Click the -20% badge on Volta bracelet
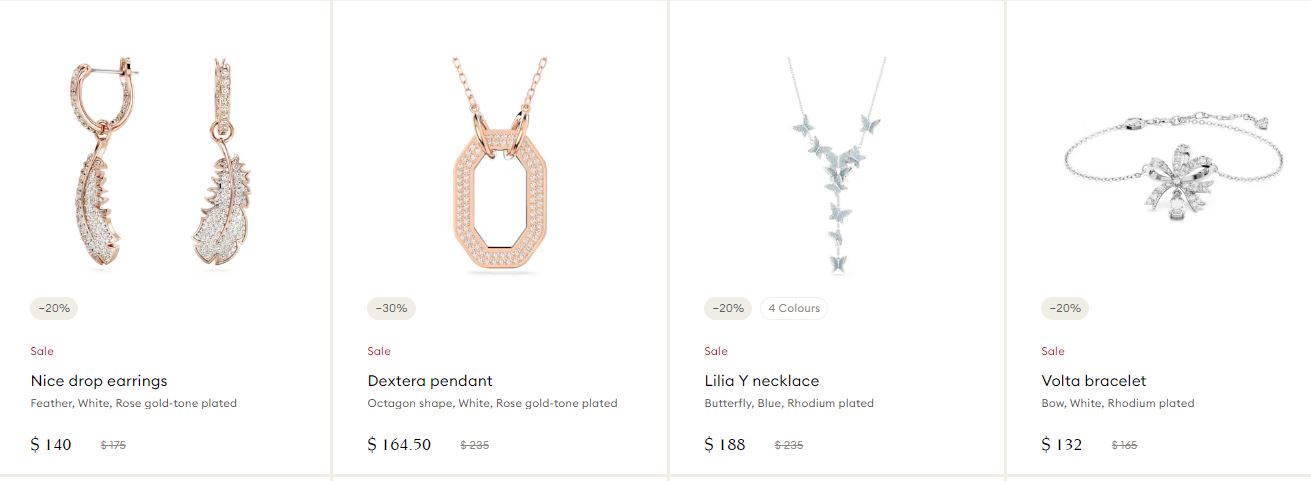Image resolution: width=1311 pixels, height=481 pixels. tap(1065, 308)
